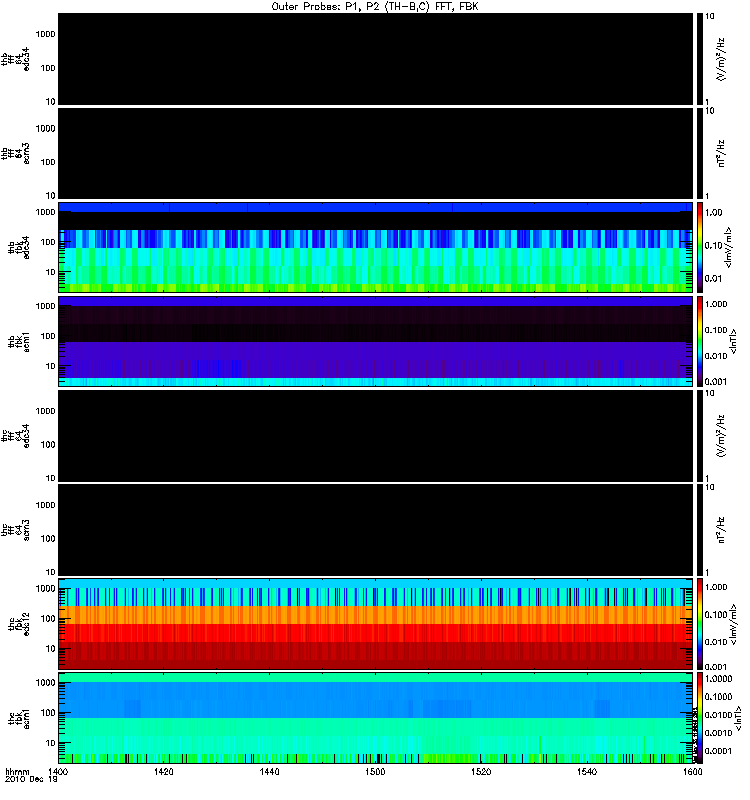Viewport: 750px width, 800px height.
Task: Click the thc fbk scm1 bottom spectrogram
Action: click(376, 718)
